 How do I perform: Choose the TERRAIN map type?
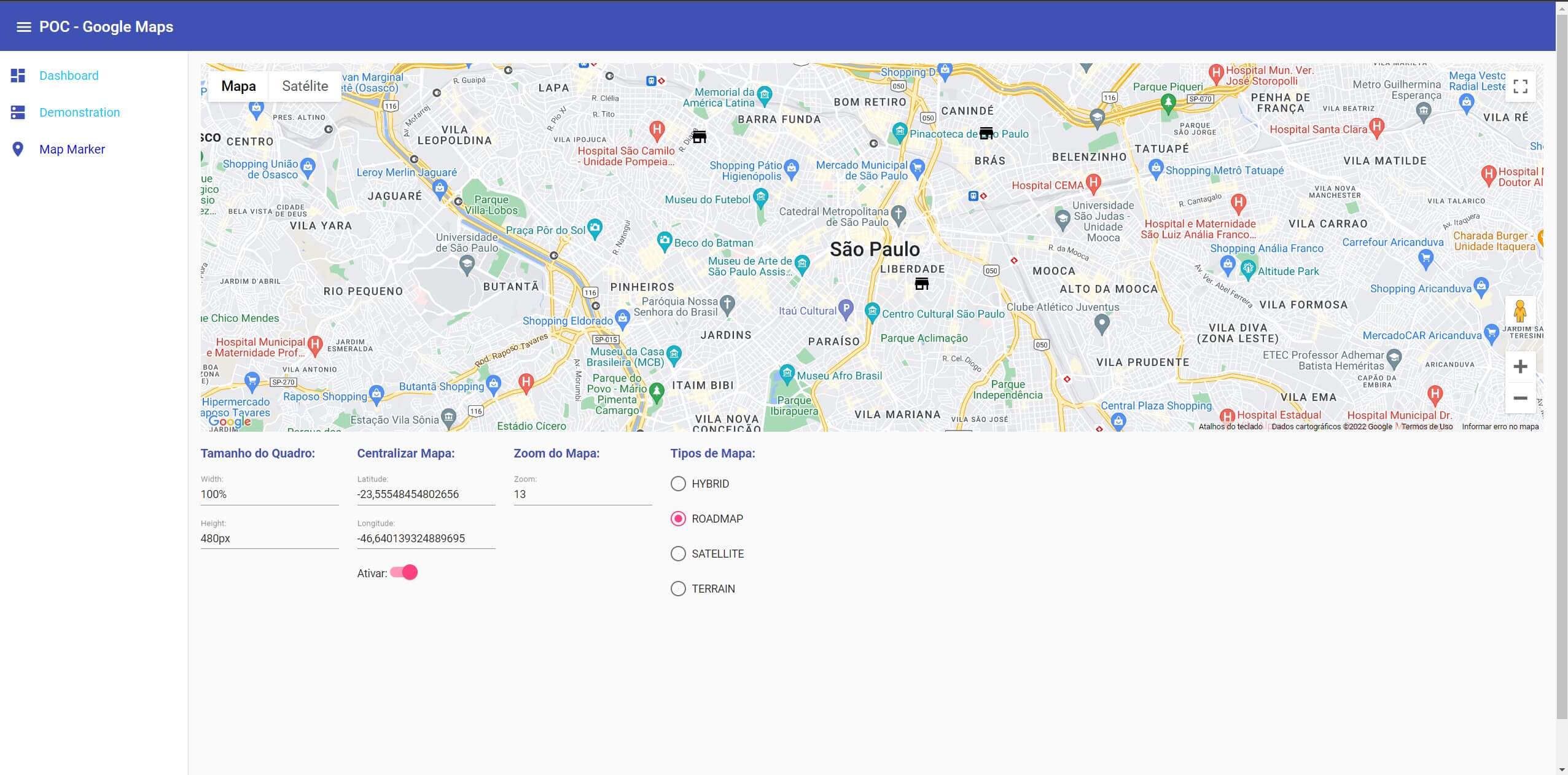coord(678,589)
